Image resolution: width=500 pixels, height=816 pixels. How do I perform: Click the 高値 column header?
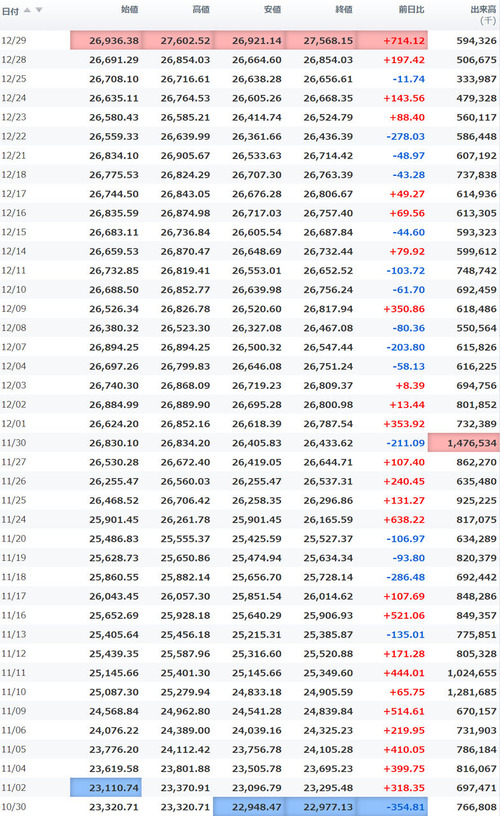(x=201, y=9)
